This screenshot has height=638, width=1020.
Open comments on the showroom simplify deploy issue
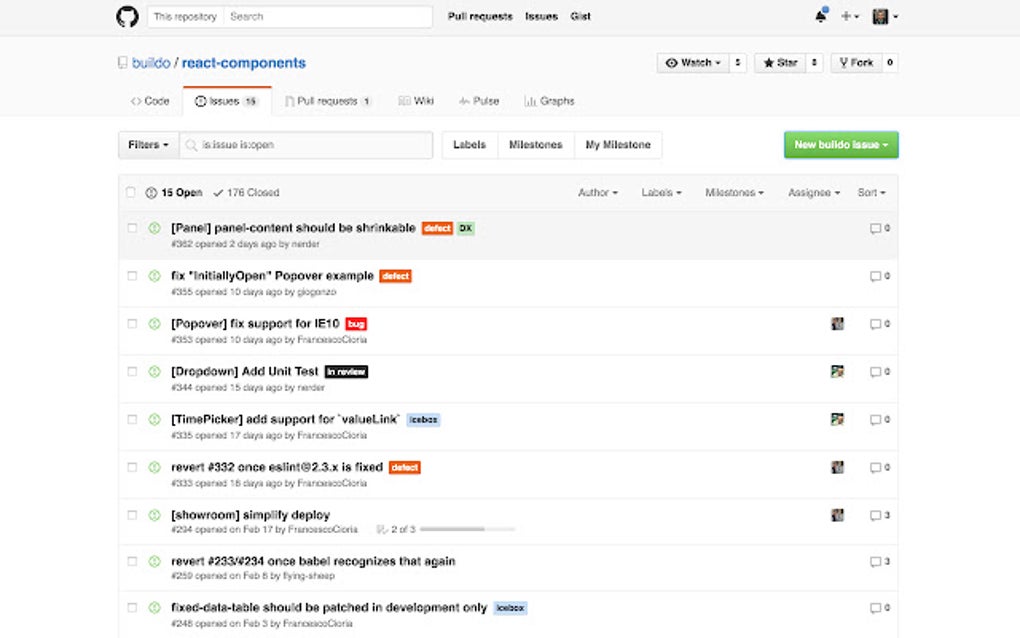click(876, 514)
